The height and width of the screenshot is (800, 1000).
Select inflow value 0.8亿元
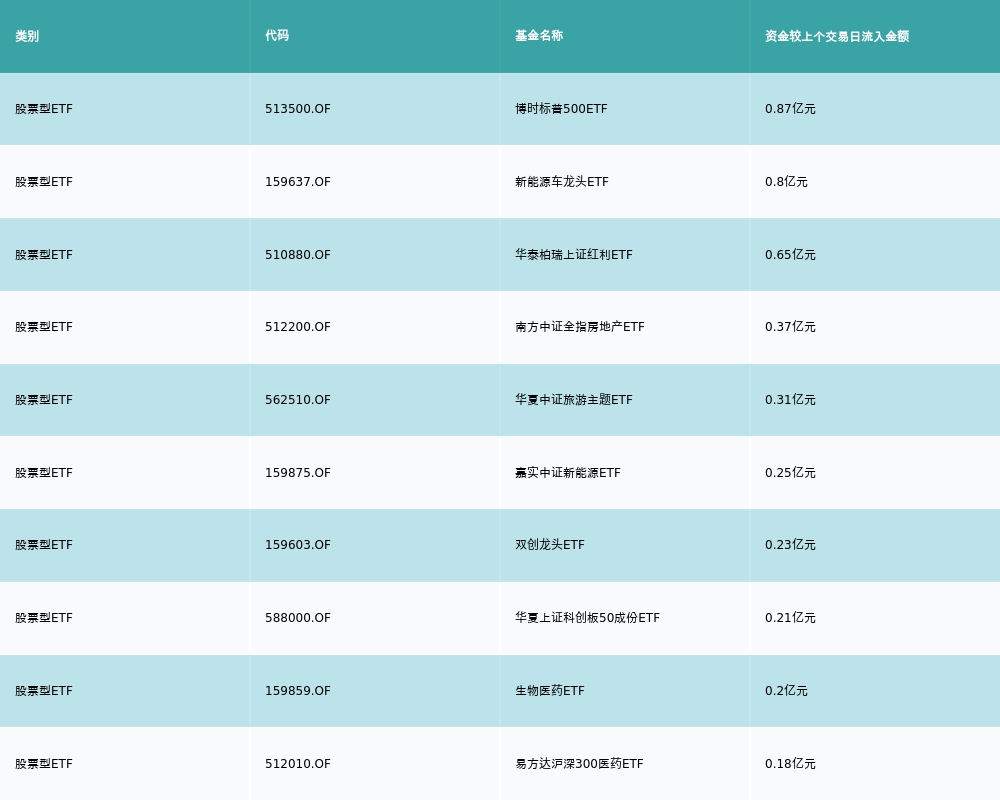click(786, 182)
